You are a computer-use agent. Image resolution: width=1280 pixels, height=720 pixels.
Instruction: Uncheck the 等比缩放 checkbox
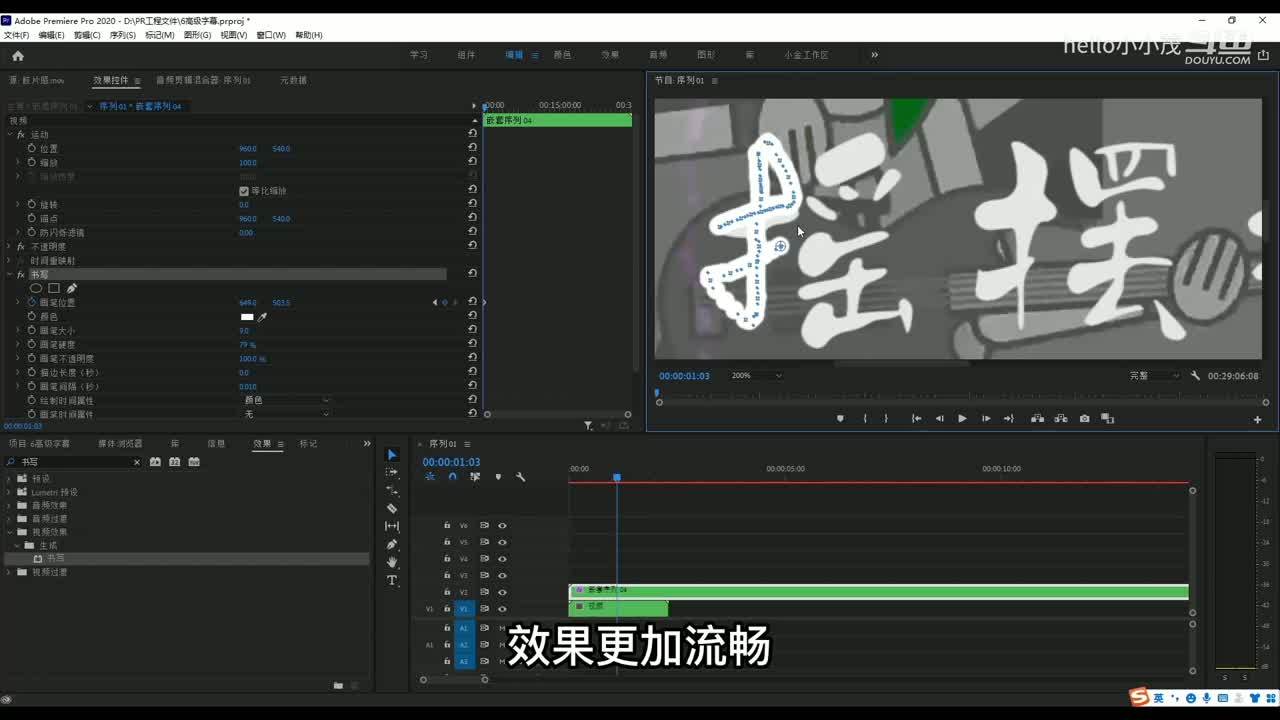click(x=244, y=191)
